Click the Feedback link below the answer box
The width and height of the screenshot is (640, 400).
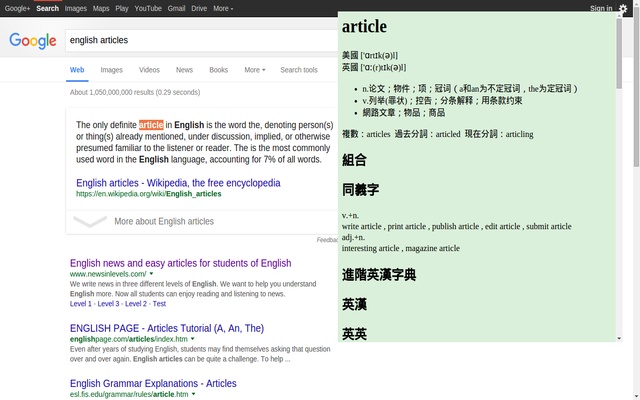(x=327, y=240)
